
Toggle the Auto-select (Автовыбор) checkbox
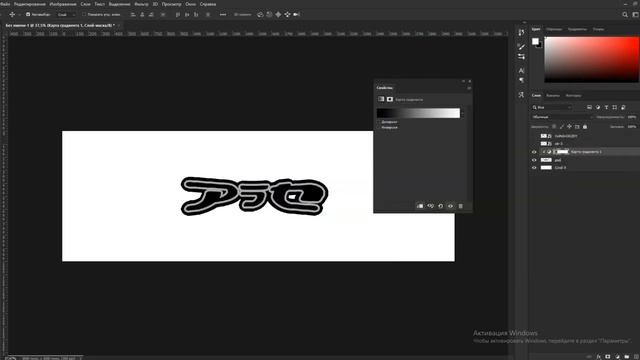[28, 14]
